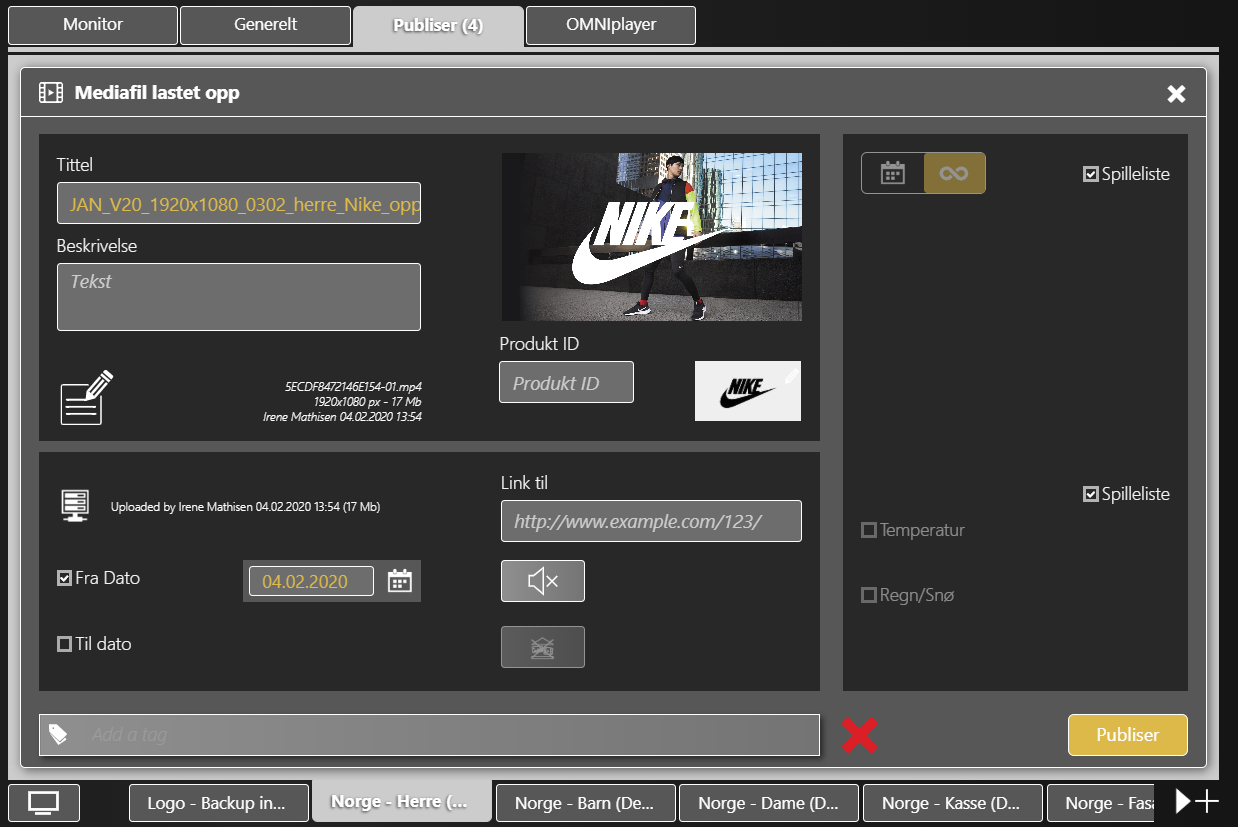Select the Norge - Dame channel tab
1238x827 pixels.
tap(769, 803)
